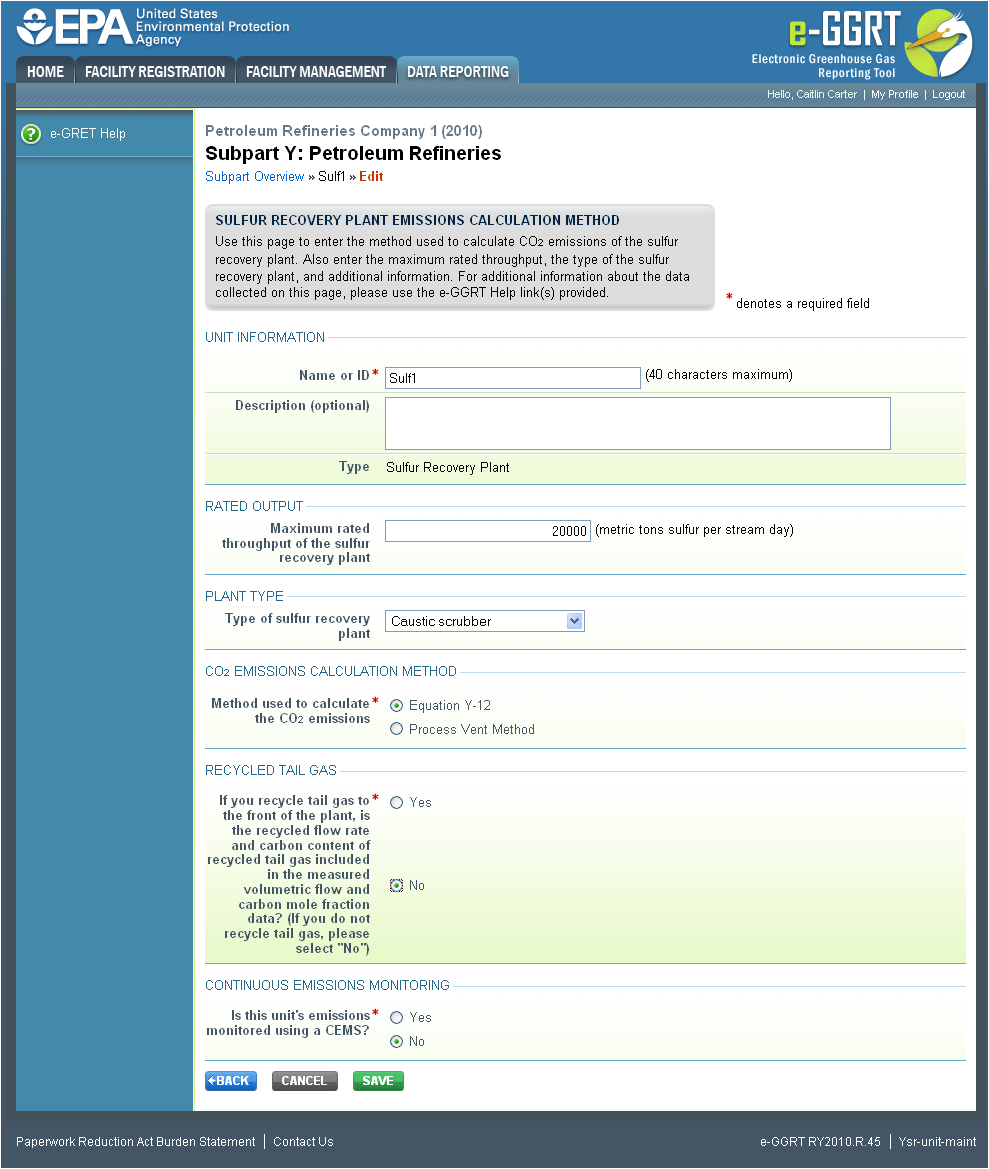
Task: Focus the maximum rated throughput field
Action: pyautogui.click(x=487, y=531)
